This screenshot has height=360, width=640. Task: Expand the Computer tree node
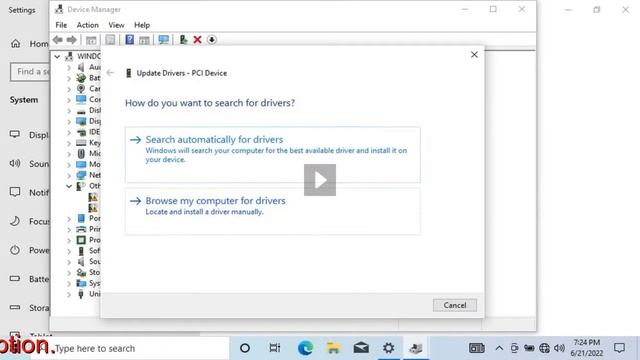(x=69, y=100)
